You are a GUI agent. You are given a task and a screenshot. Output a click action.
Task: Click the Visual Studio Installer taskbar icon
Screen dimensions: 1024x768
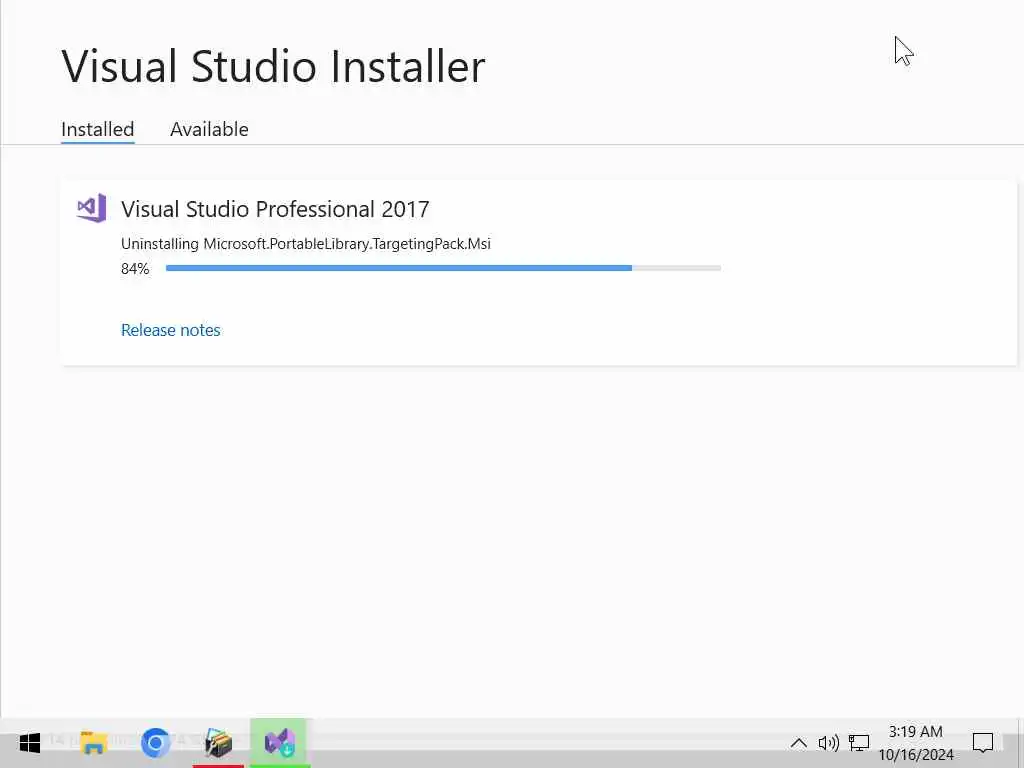tap(280, 743)
